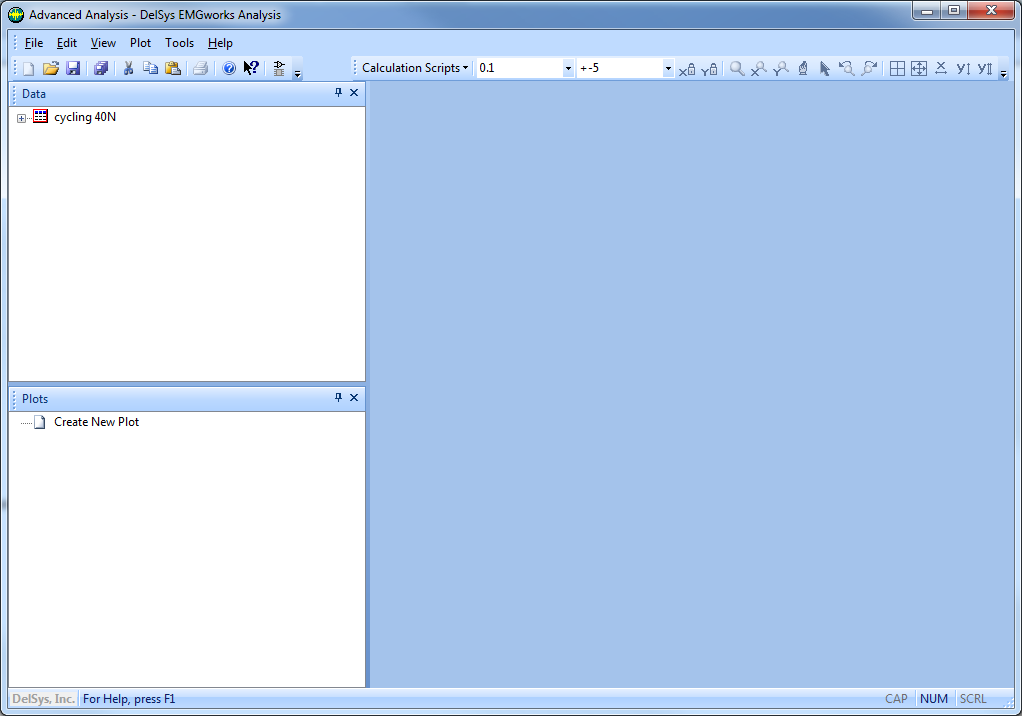This screenshot has width=1022, height=716.
Task: Click the New file icon
Action: coord(28,69)
